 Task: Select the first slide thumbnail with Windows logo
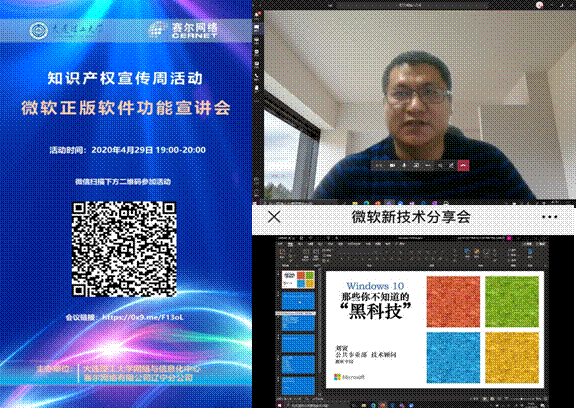coord(298,280)
